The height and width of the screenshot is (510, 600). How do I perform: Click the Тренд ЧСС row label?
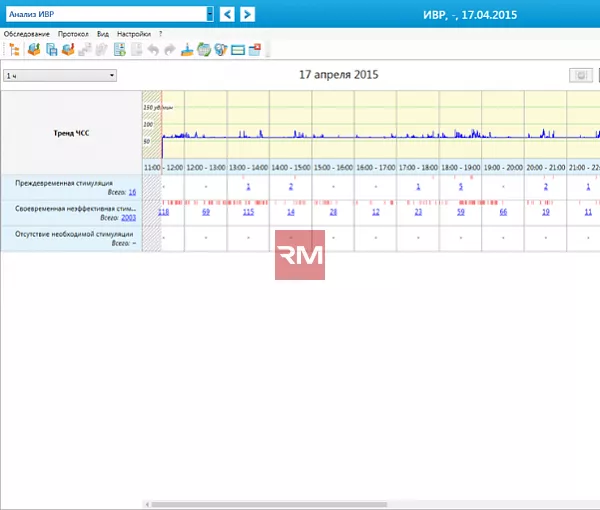(71, 133)
